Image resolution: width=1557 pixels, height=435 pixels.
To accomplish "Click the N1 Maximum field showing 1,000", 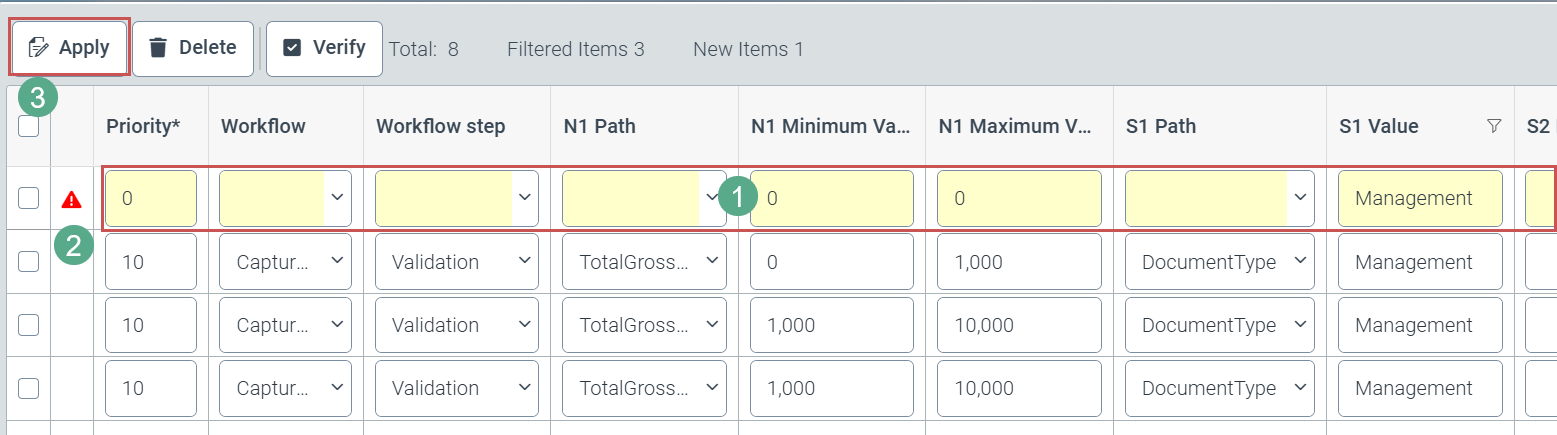I will click(1019, 262).
